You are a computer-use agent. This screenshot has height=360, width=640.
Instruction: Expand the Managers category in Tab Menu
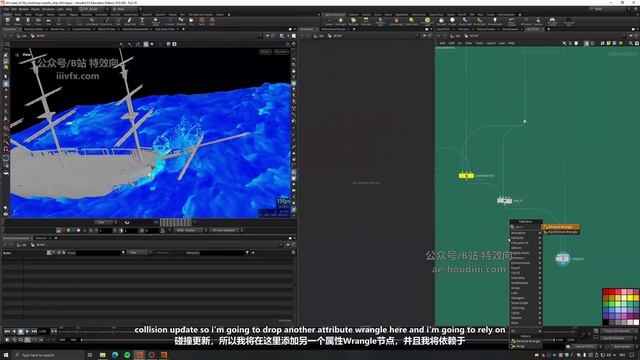click(525, 298)
